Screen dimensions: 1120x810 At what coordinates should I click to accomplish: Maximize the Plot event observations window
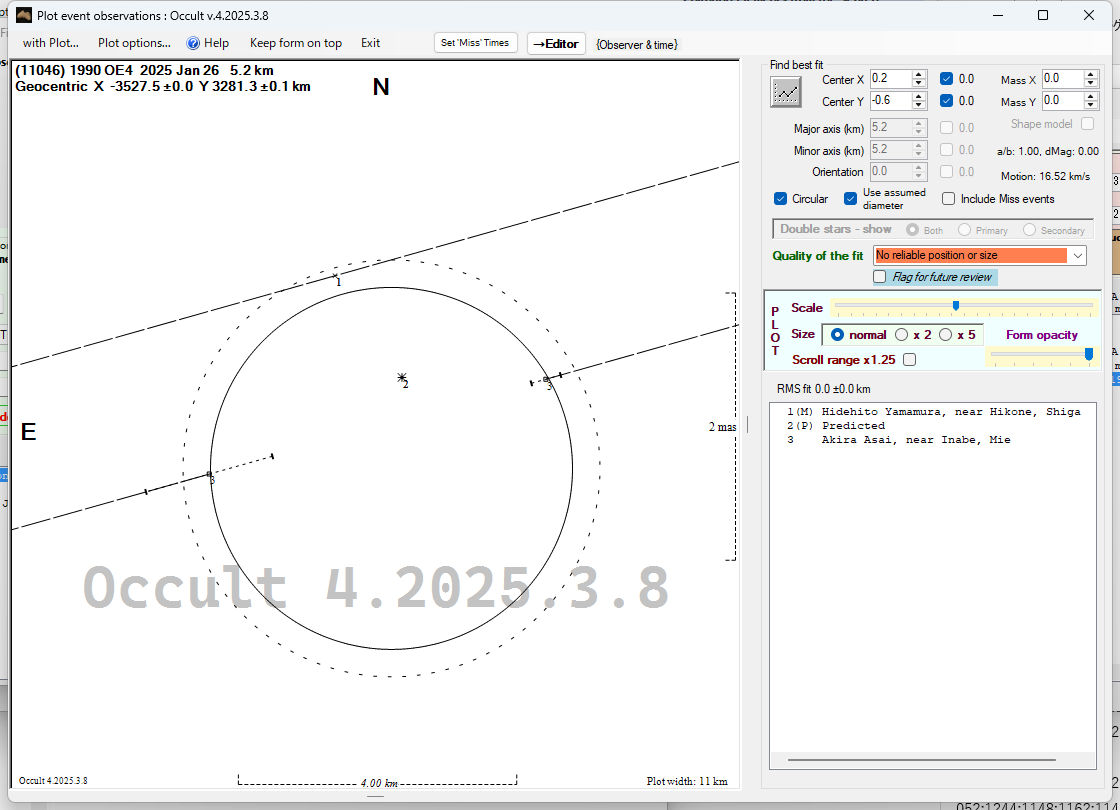pyautogui.click(x=1043, y=16)
